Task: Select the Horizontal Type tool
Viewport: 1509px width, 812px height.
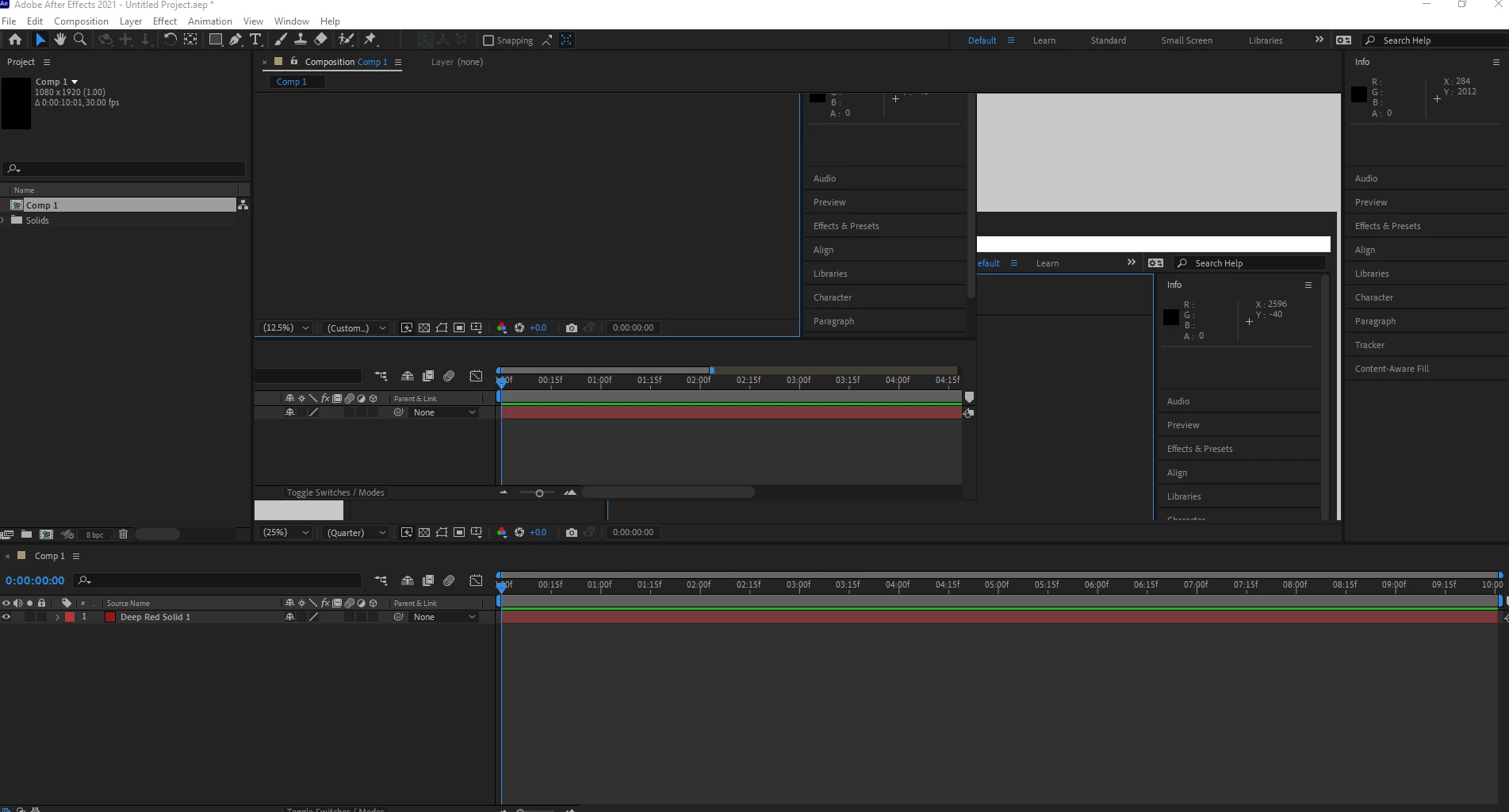Action: coord(255,39)
